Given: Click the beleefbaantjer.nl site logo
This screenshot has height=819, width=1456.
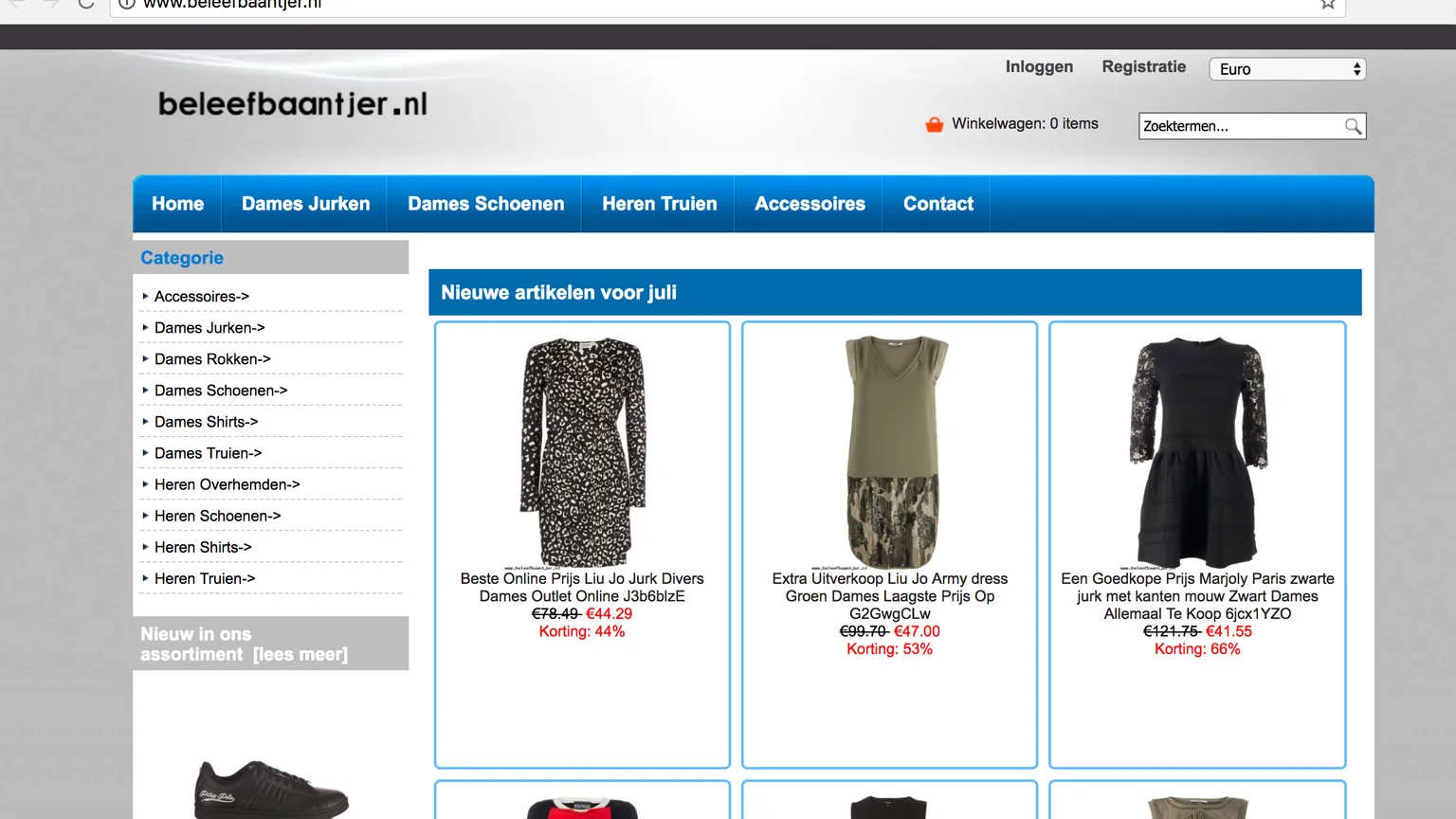Looking at the screenshot, I should click(x=293, y=103).
